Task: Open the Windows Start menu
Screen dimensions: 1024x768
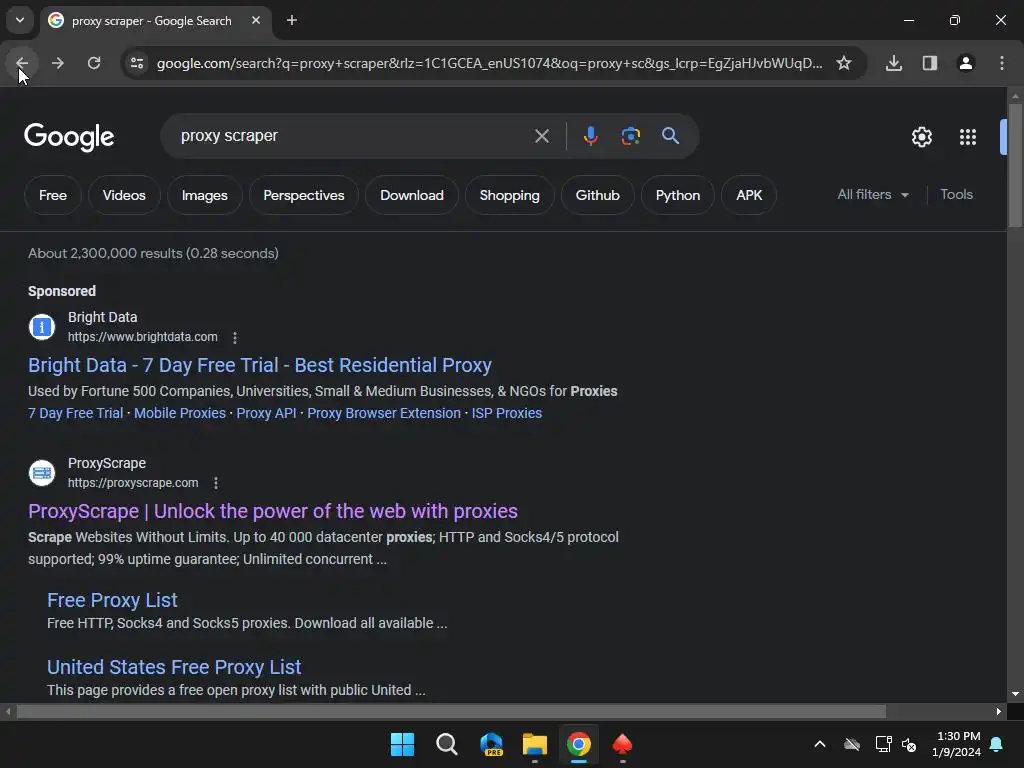Action: [402, 744]
